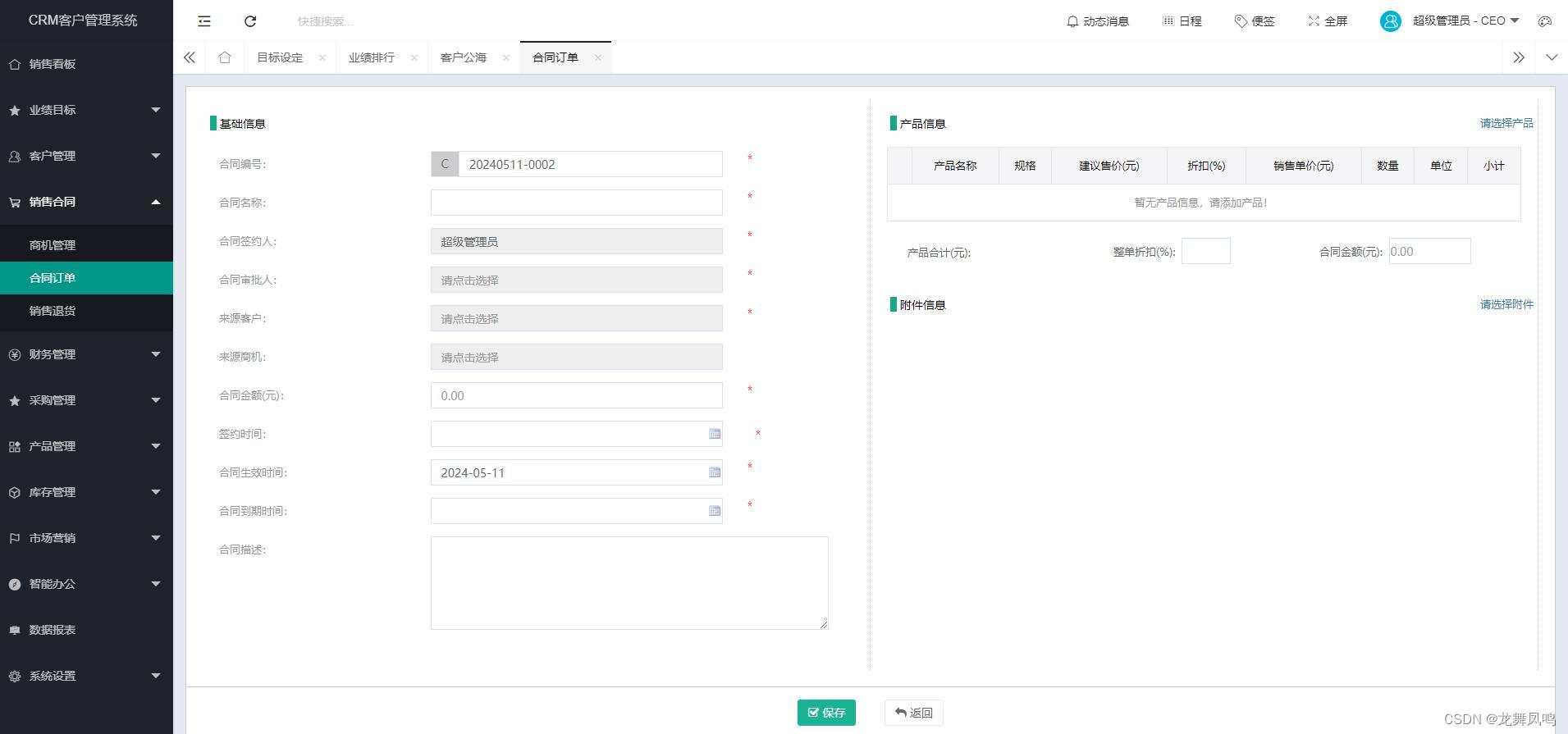Open 销售看板 in the sidebar
Screen dimensions: 1568x734
(86, 64)
